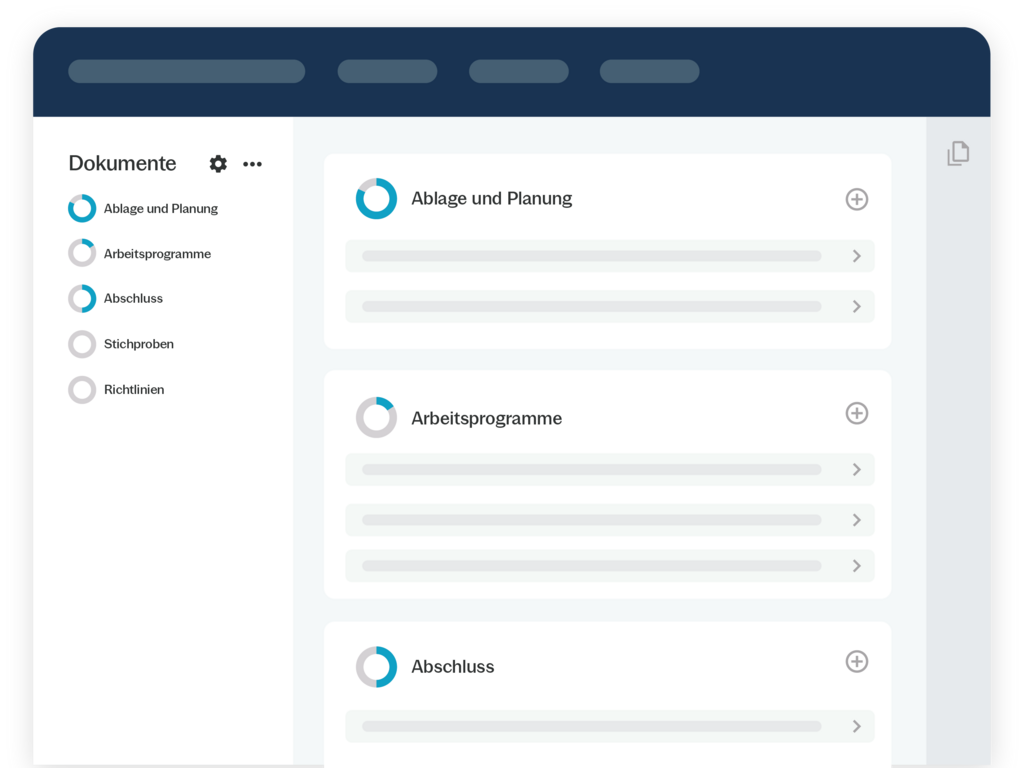The width and height of the screenshot is (1024, 768).
Task: Select Ablage und Planung in sidebar
Action: [x=161, y=208]
